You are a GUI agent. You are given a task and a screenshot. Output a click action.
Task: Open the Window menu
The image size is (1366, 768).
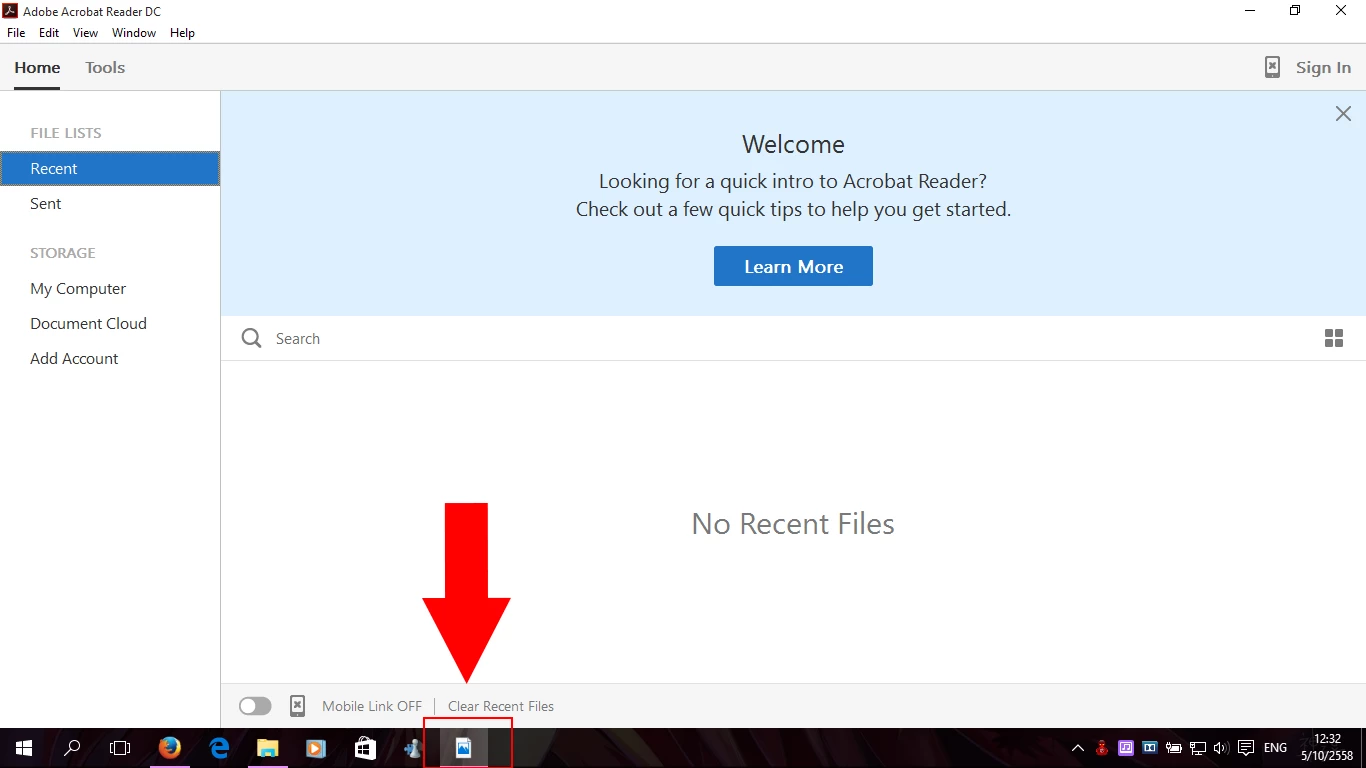click(x=134, y=33)
